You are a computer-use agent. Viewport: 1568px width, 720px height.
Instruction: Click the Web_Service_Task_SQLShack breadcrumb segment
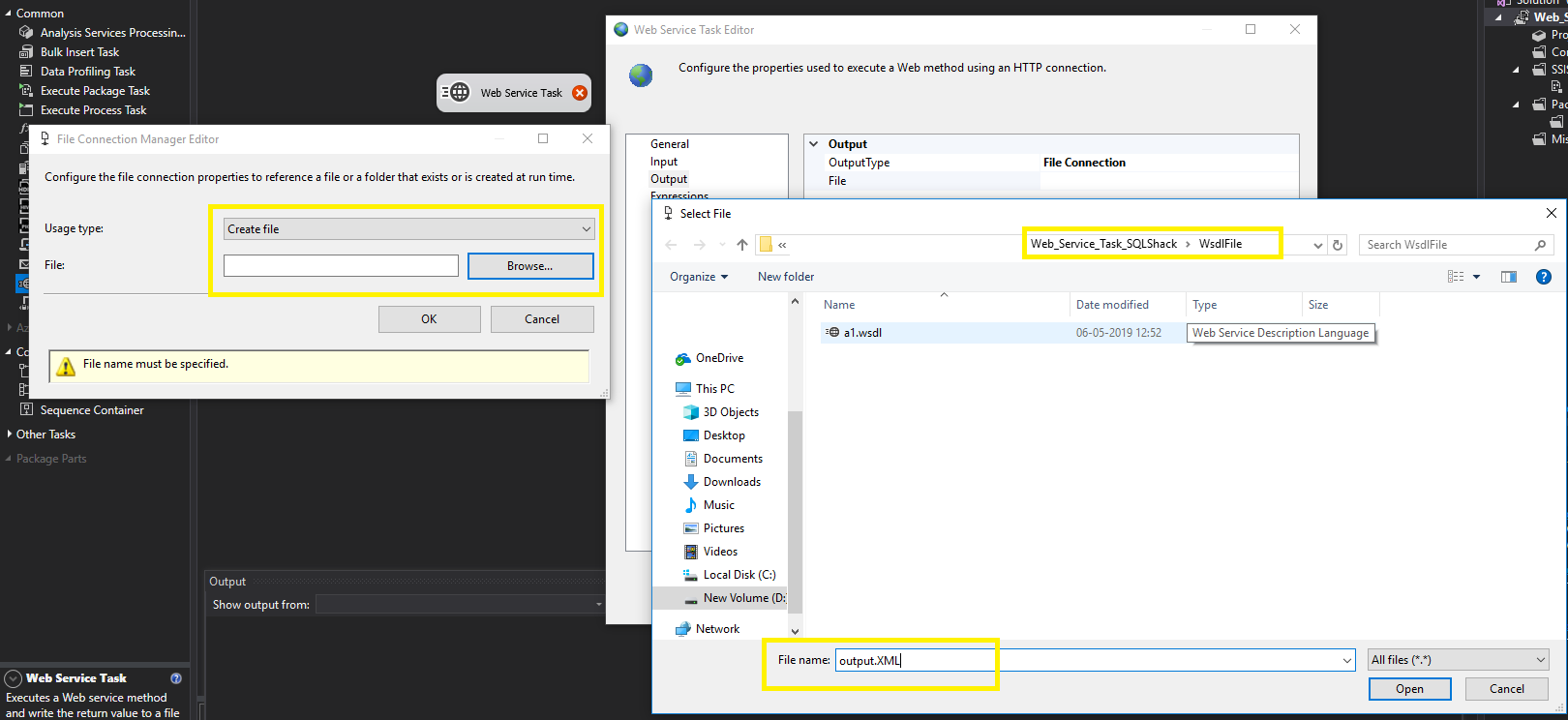pyautogui.click(x=1103, y=244)
